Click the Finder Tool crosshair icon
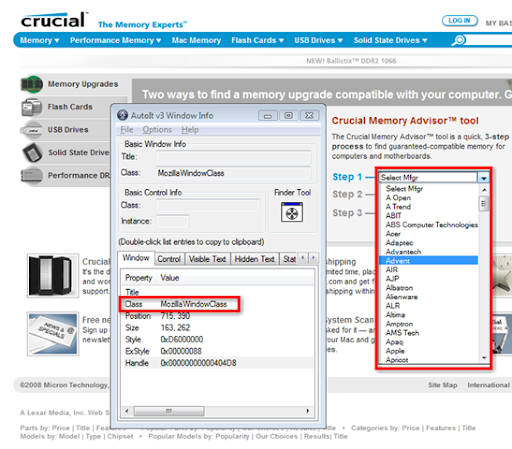This screenshot has height=449, width=512. pyautogui.click(x=292, y=212)
